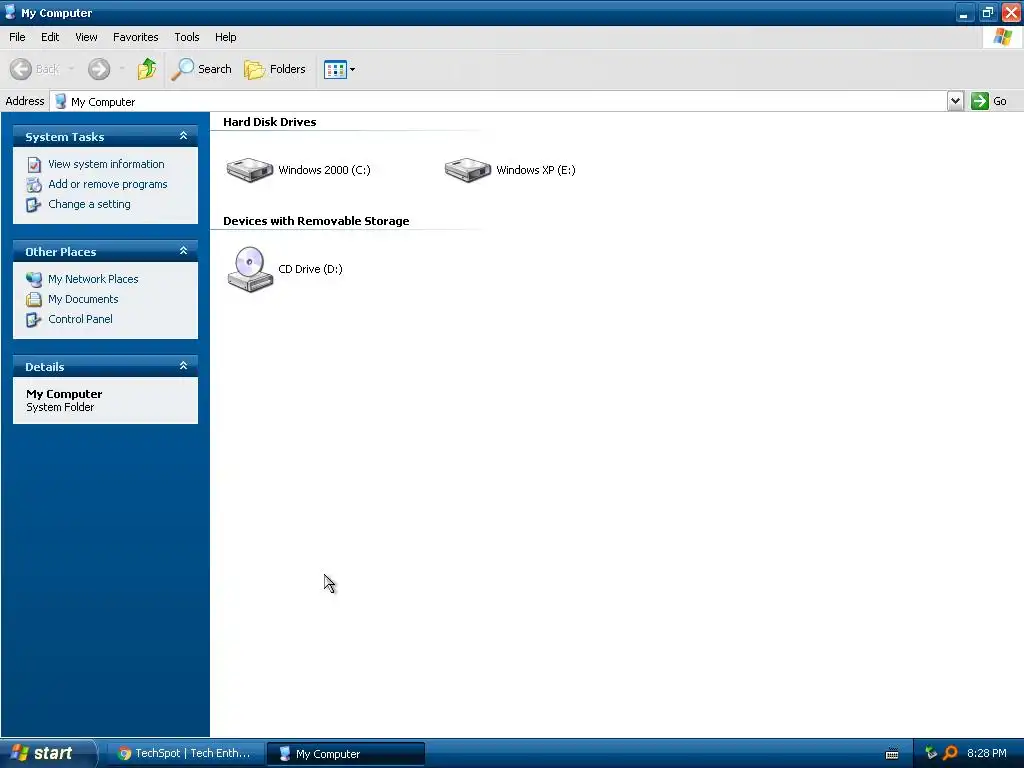The width and height of the screenshot is (1024, 768).
Task: Close the My Computer window
Action: pyautogui.click(x=1011, y=12)
